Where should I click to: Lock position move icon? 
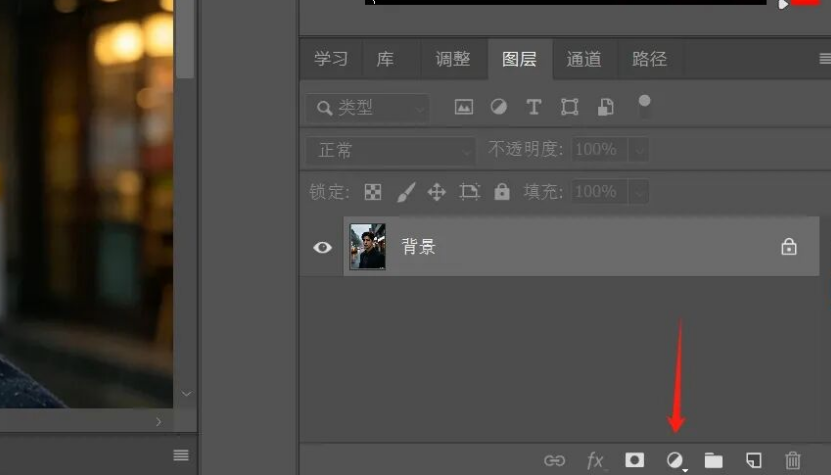[x=437, y=192]
